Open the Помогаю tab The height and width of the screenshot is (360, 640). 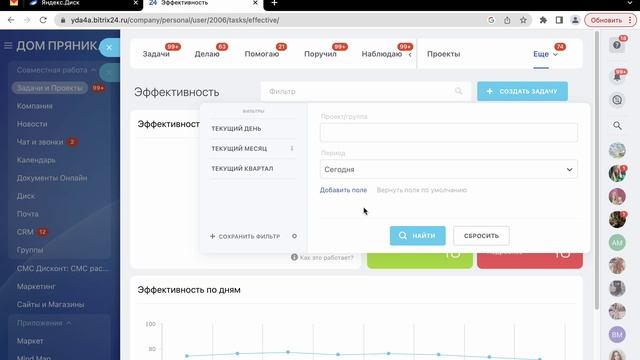(262, 54)
